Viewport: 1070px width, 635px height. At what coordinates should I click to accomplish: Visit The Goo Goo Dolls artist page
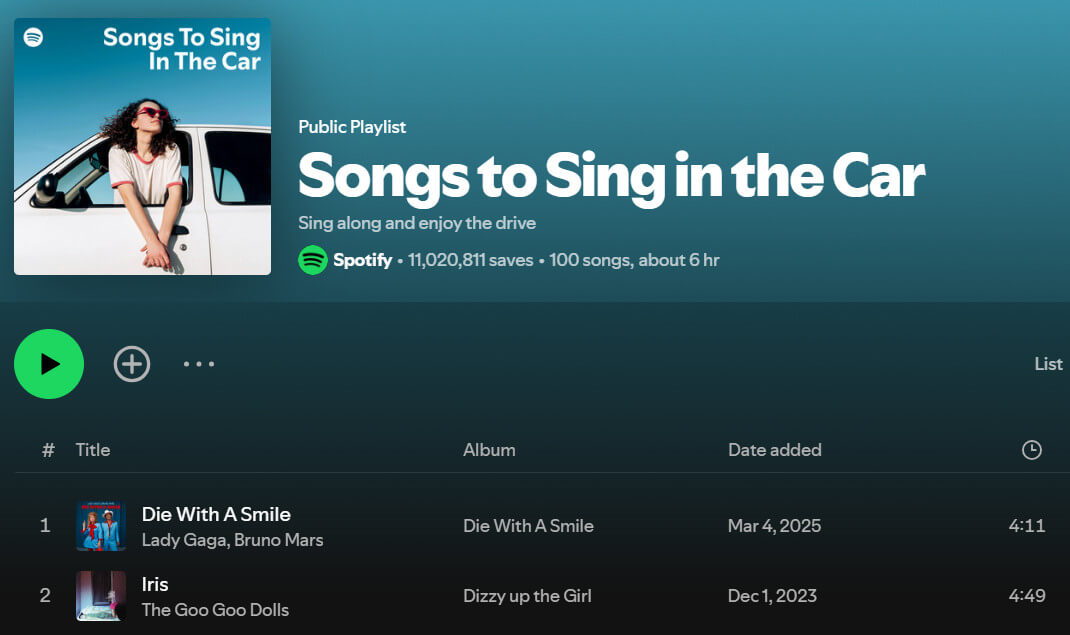point(215,610)
